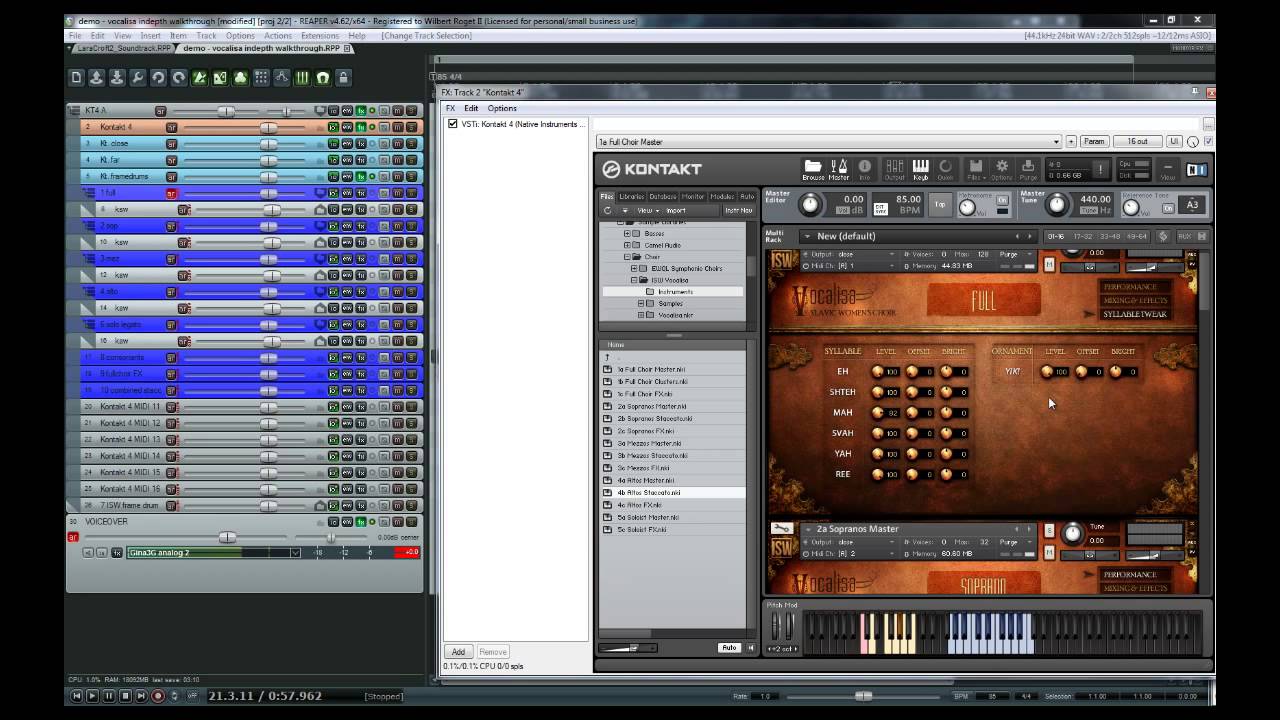This screenshot has width=1280, height=720.
Task: Click the transport Record button
Action: [x=158, y=696]
